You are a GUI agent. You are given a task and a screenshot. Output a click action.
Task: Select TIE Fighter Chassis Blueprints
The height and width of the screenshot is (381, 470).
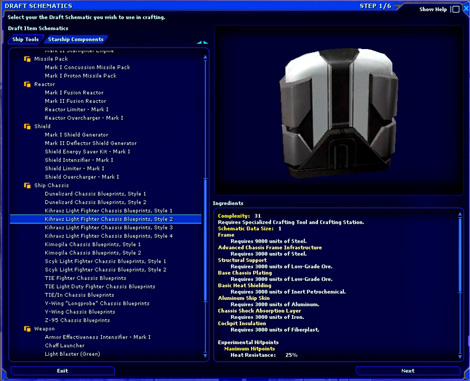tap(85, 278)
